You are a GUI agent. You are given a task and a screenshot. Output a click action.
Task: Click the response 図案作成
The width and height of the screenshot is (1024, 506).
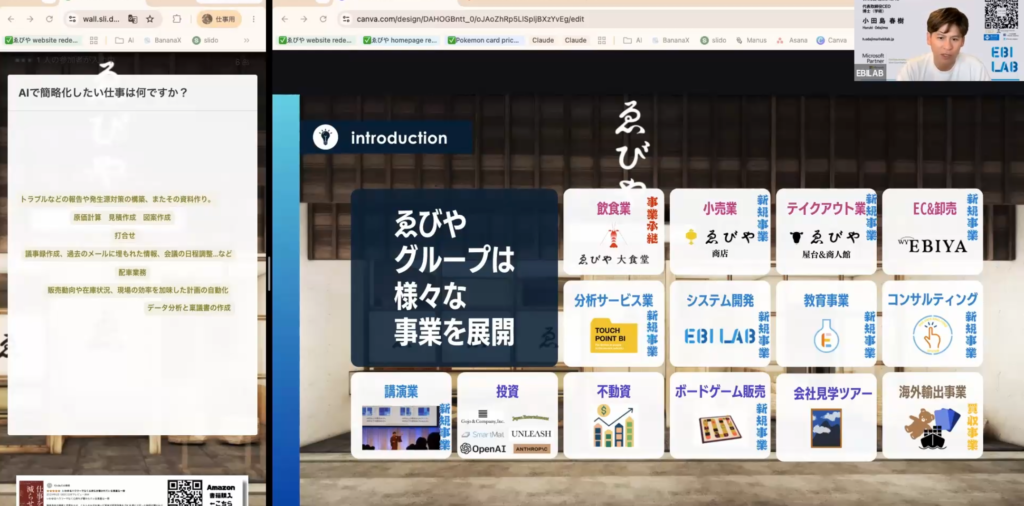click(157, 217)
